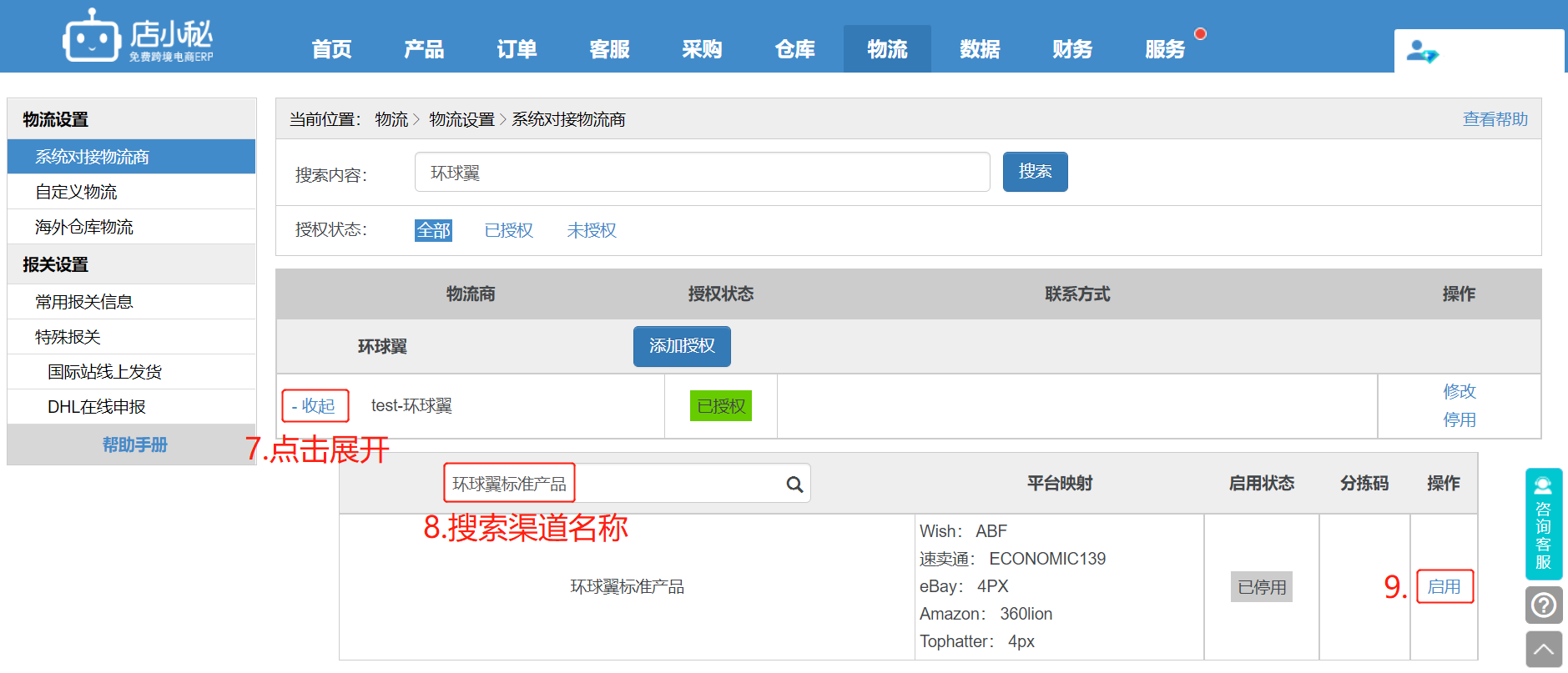This screenshot has height=673, width=1568.
Task: Open the 财务 menu
Action: (x=1072, y=49)
